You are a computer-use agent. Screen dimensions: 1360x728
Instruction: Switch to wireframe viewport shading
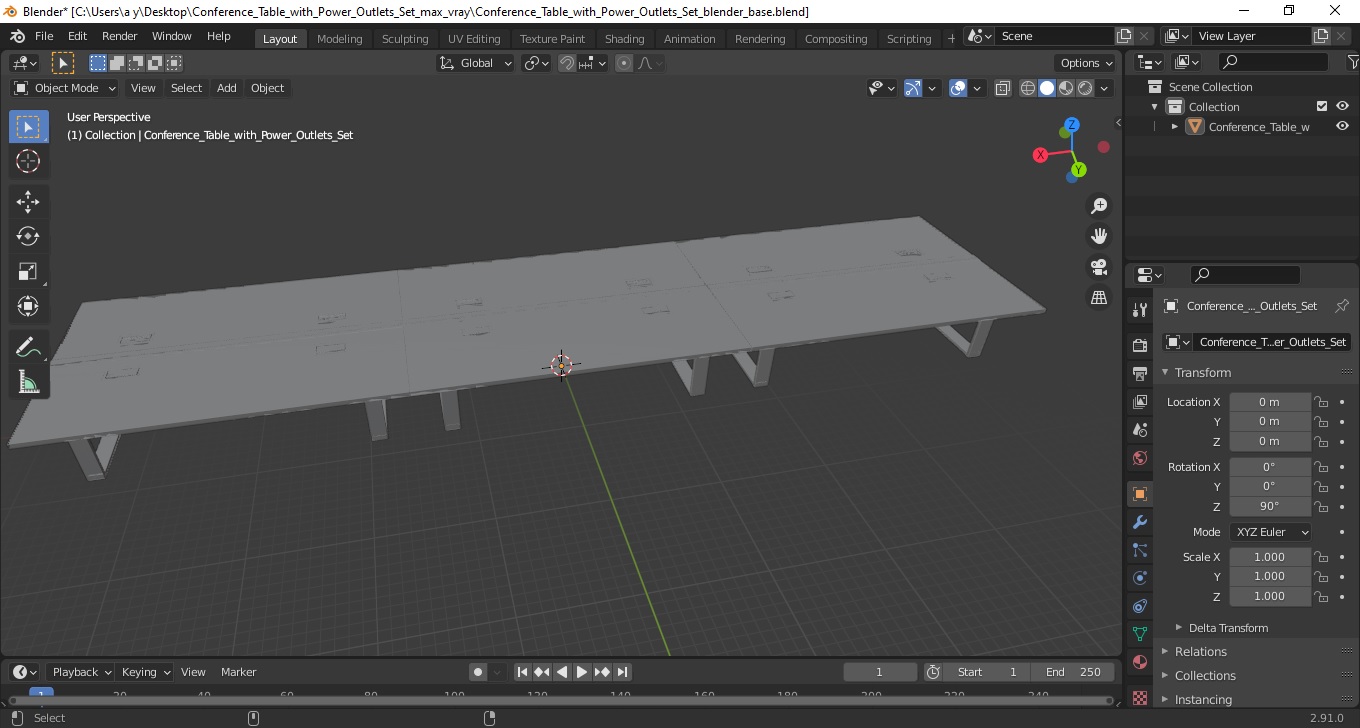[1028, 88]
